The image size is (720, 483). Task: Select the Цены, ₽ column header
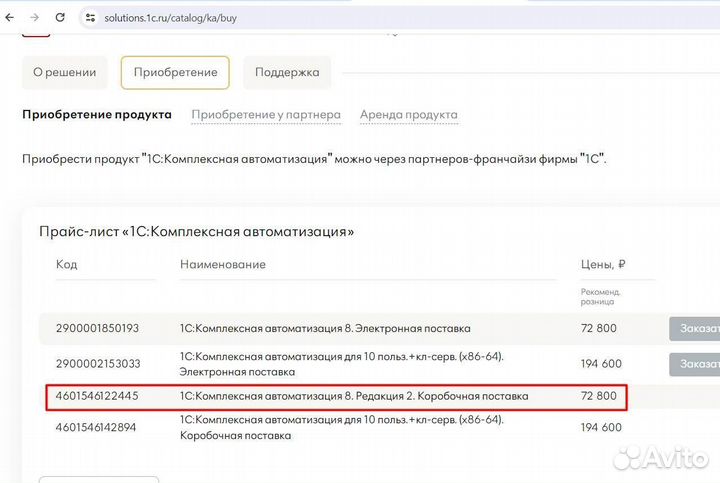tap(603, 264)
